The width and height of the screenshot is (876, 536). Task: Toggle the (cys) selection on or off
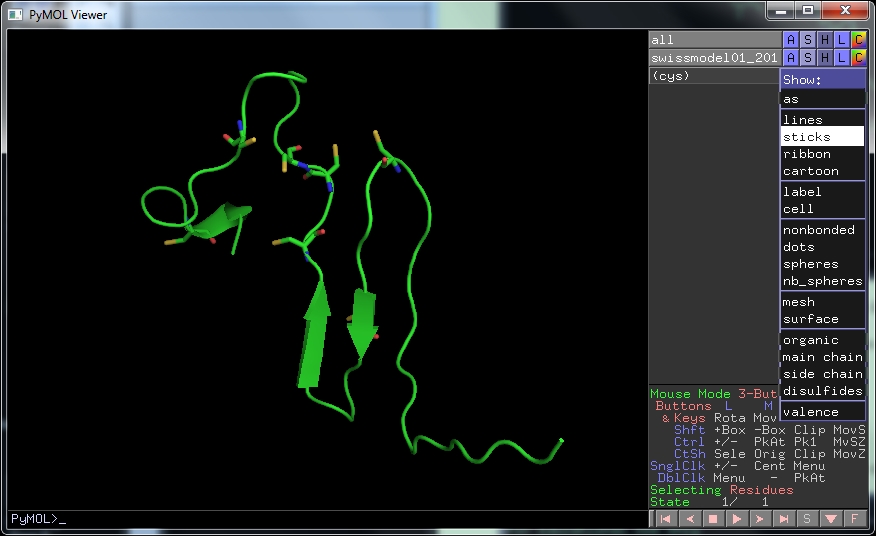714,76
